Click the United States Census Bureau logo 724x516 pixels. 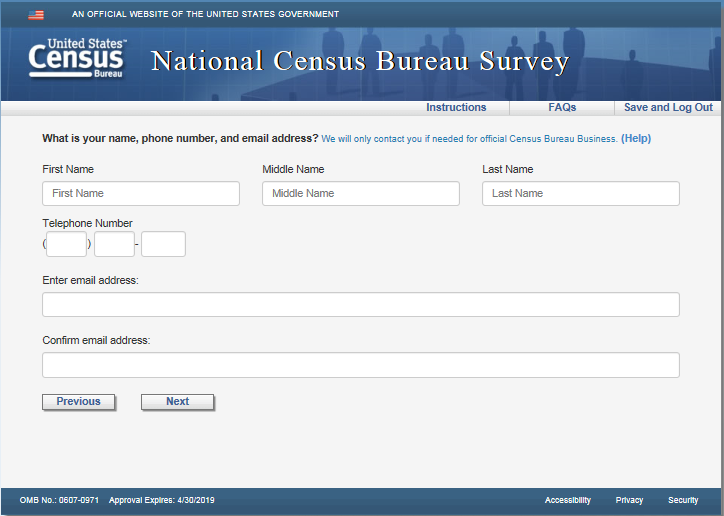(x=78, y=60)
